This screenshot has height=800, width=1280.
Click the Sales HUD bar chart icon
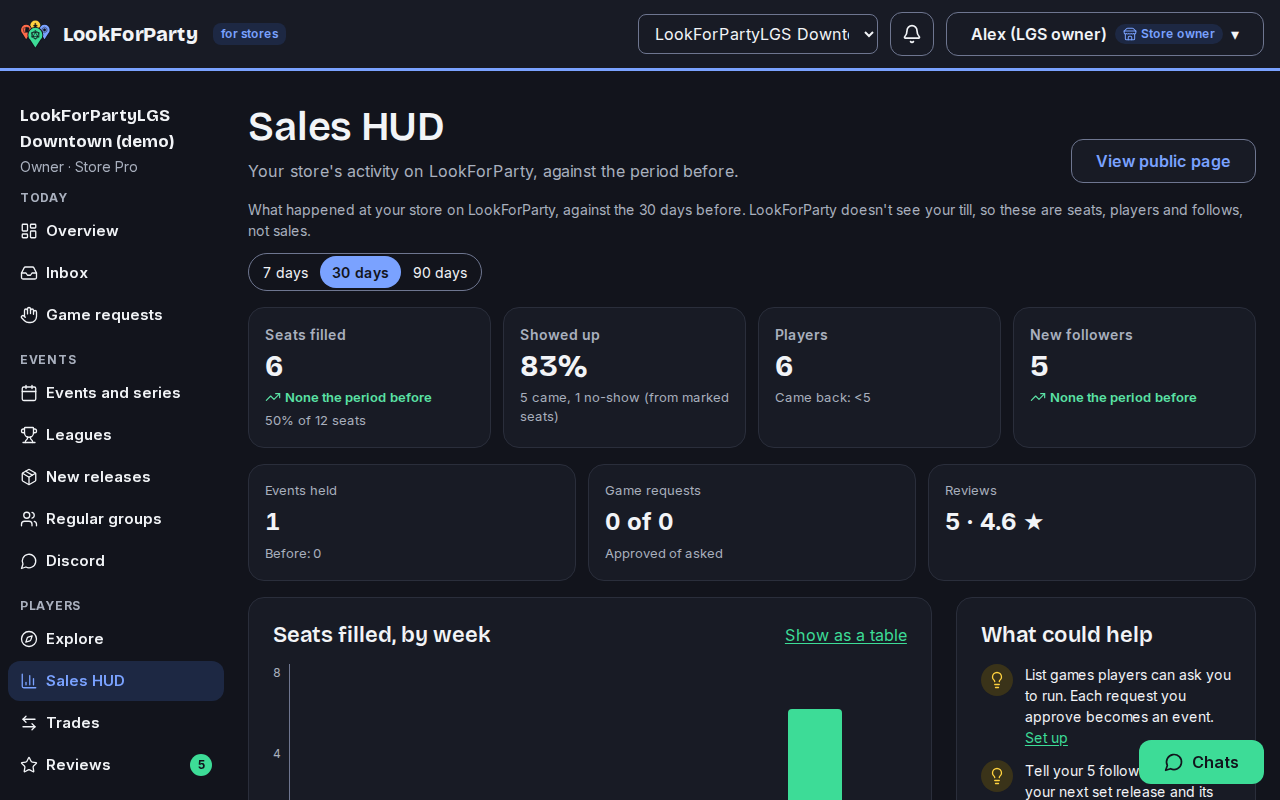[x=29, y=681]
